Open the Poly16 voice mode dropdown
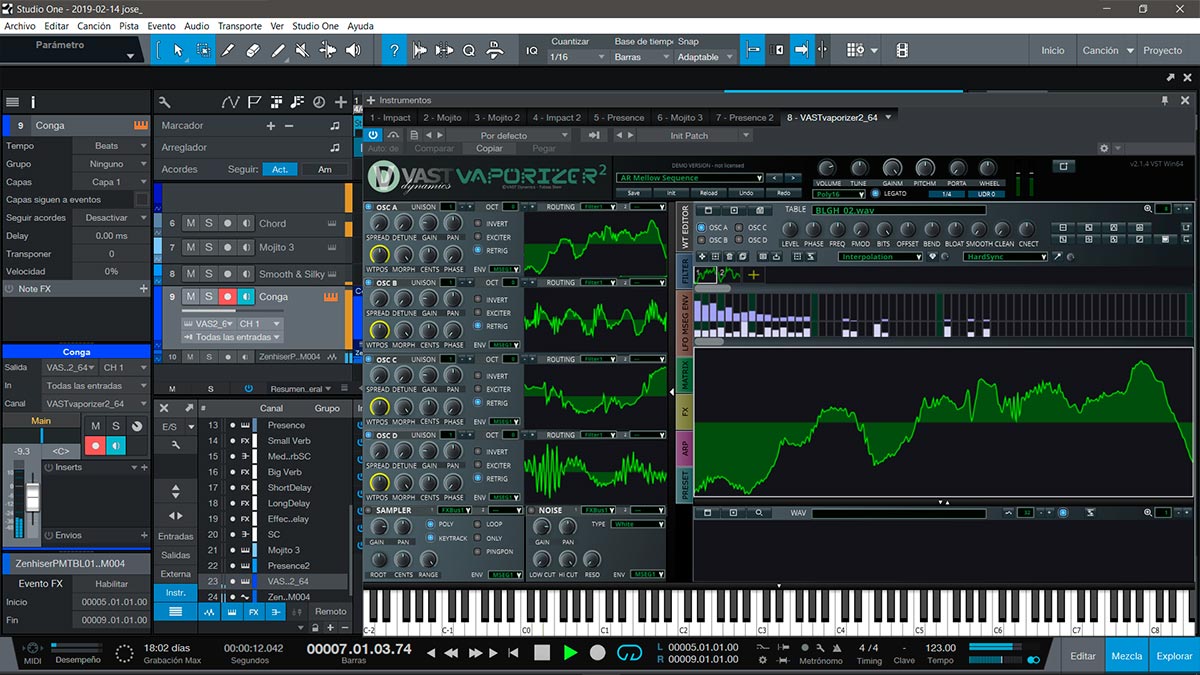 [838, 194]
